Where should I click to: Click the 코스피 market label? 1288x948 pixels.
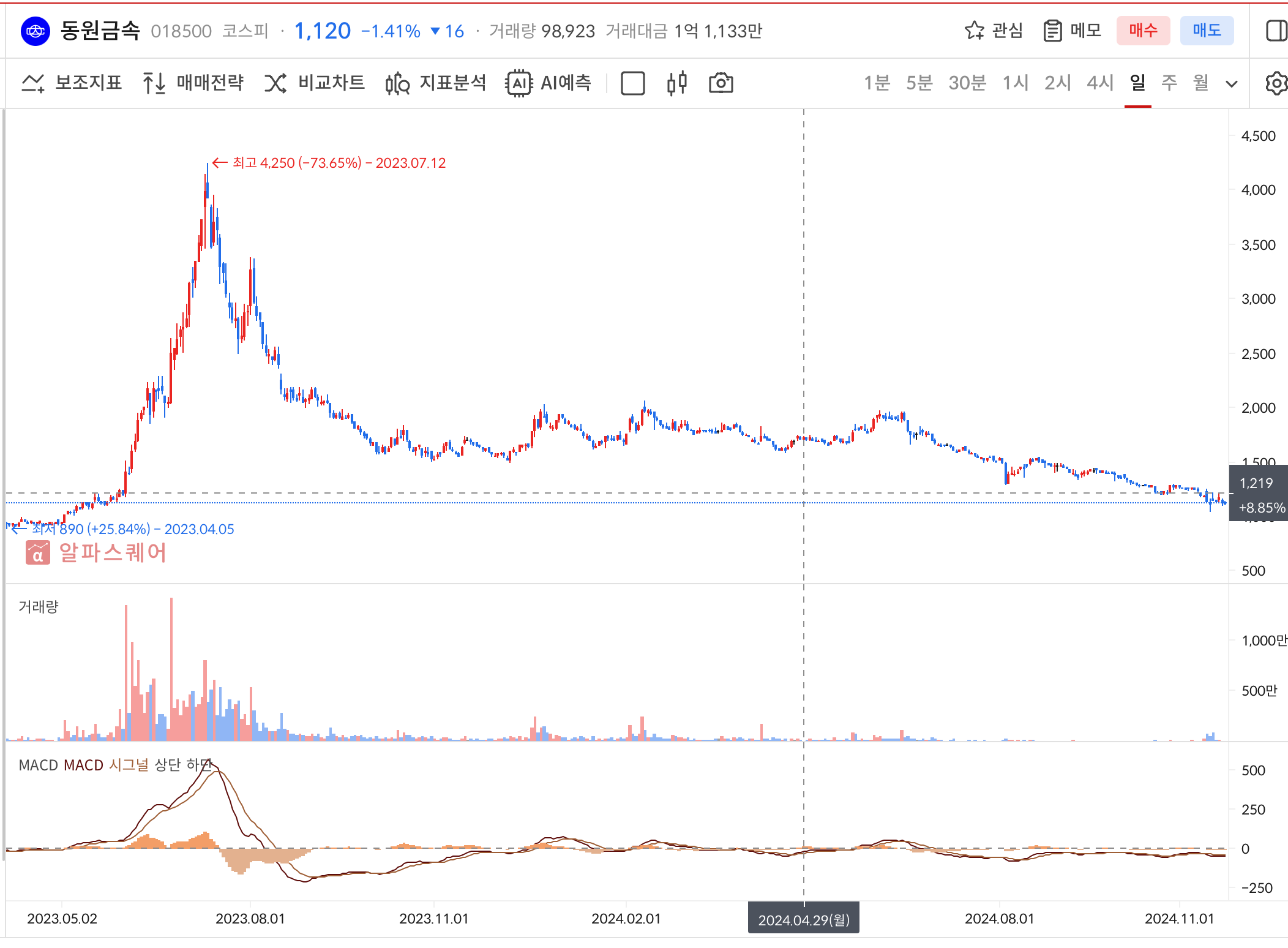tap(245, 31)
